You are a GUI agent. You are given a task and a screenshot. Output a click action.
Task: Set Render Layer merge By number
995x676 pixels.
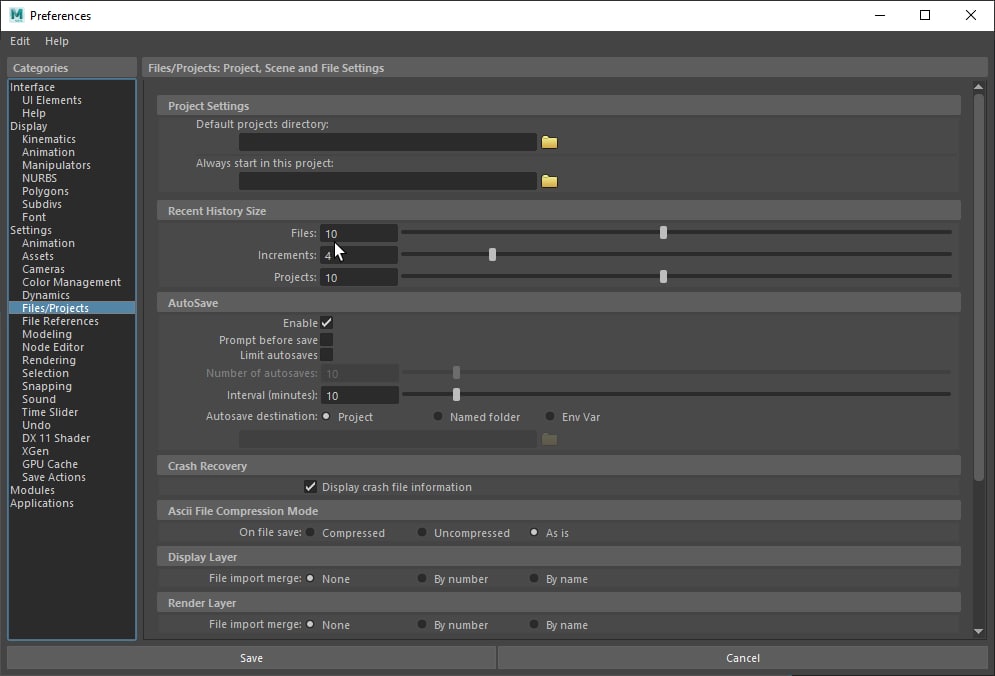point(422,625)
